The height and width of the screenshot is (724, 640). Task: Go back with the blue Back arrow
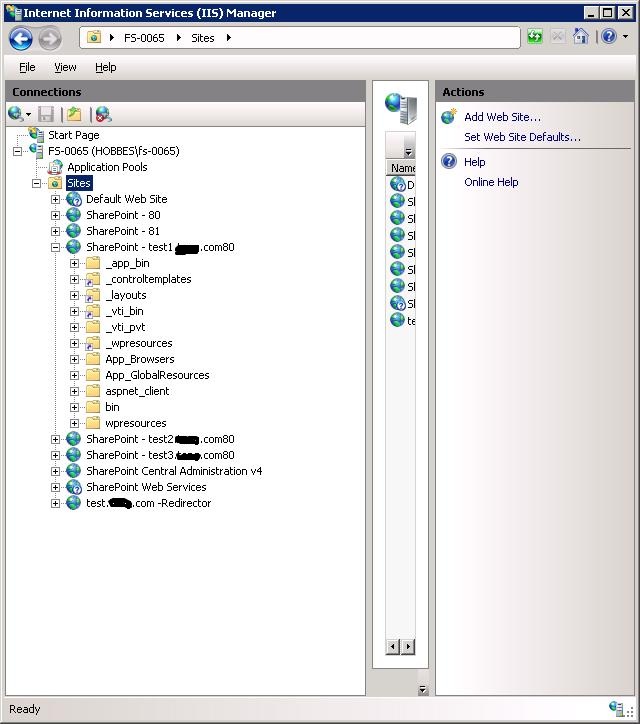pyautogui.click(x=21, y=38)
